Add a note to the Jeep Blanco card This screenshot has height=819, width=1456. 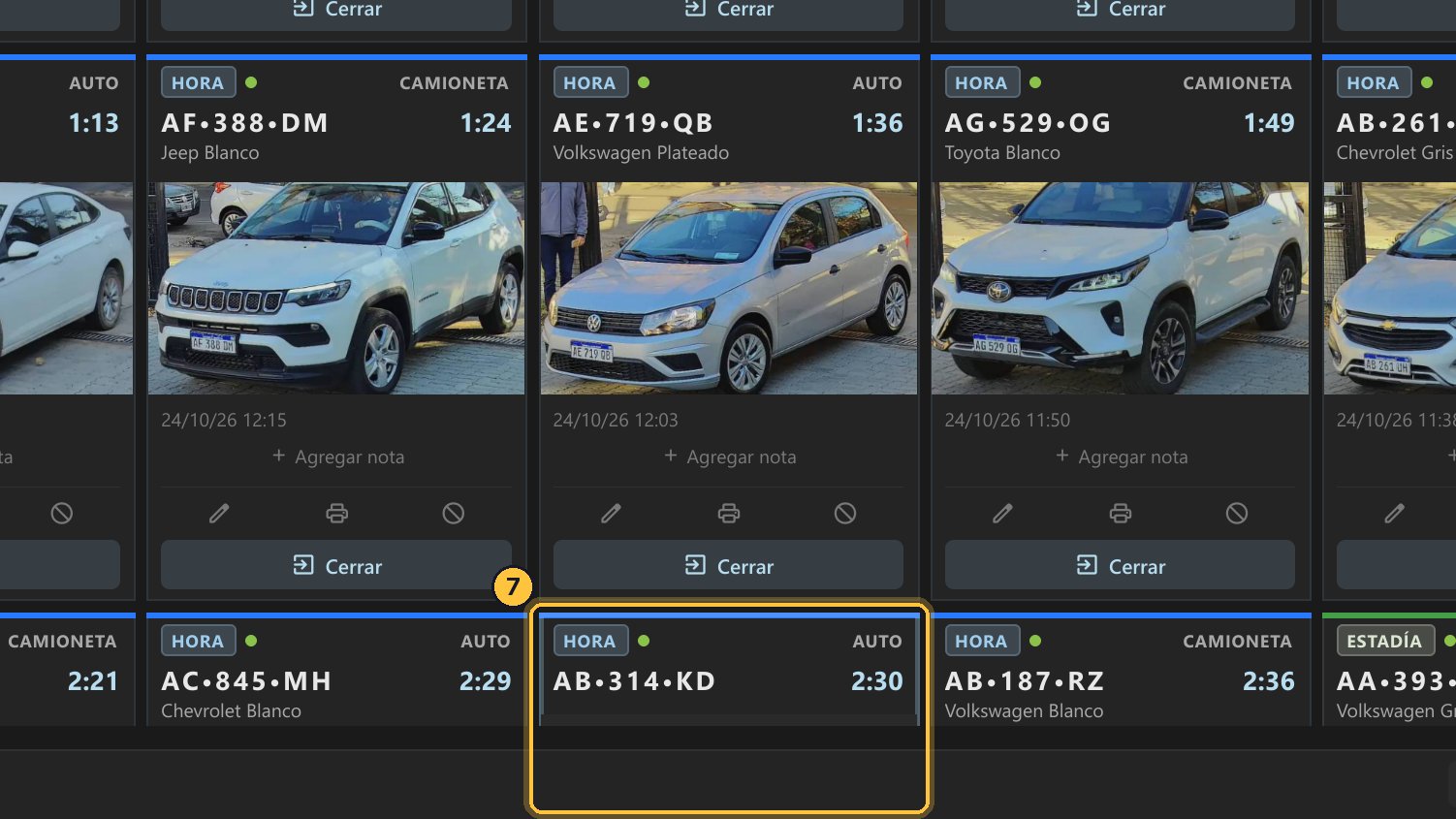tap(337, 457)
